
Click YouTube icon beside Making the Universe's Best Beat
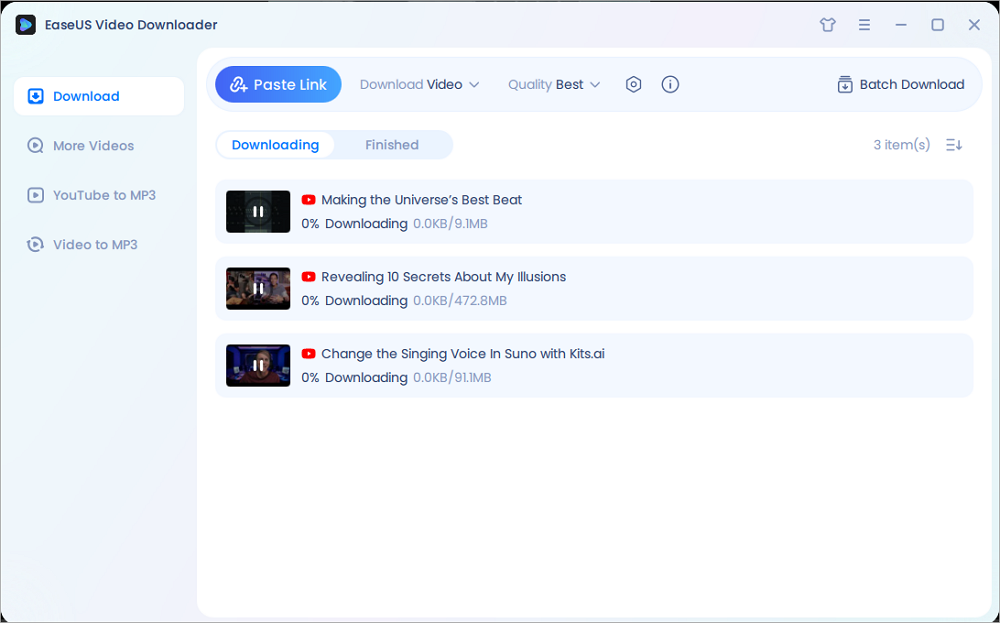309,200
